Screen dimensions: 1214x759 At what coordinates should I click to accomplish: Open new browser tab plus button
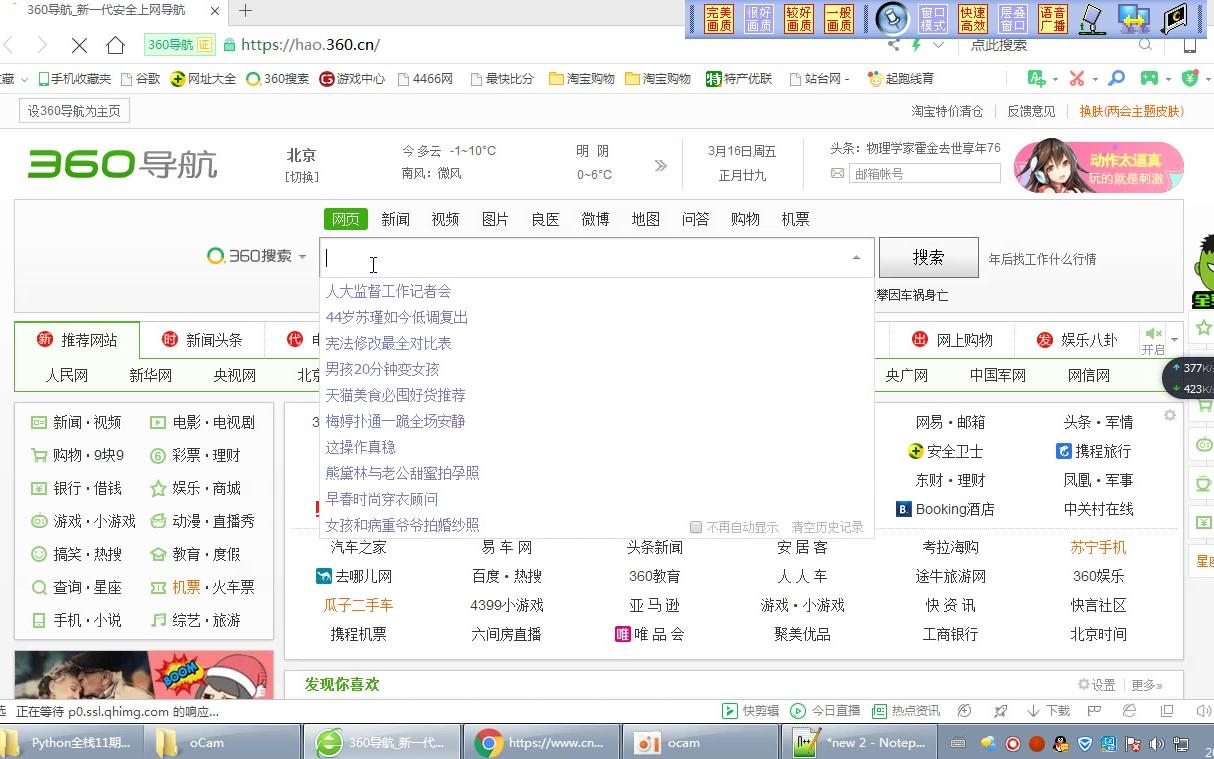click(245, 11)
